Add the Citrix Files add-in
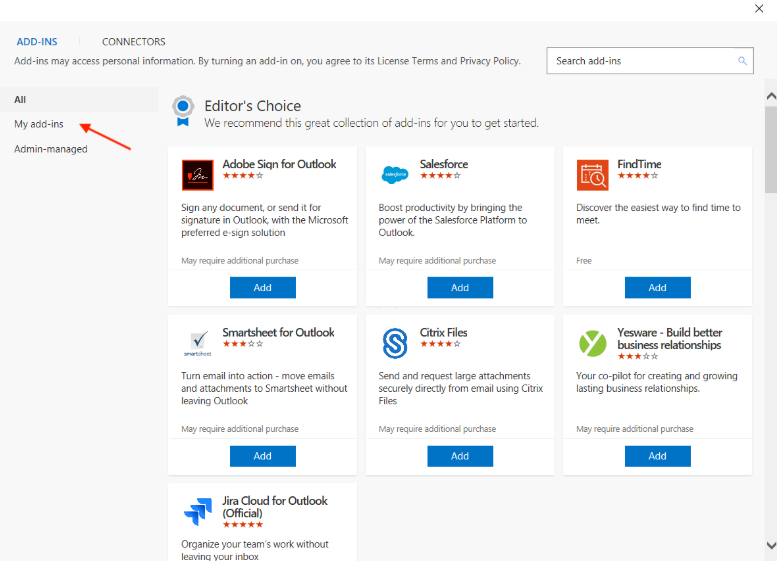Viewport: 777px width, 561px height. coord(460,456)
